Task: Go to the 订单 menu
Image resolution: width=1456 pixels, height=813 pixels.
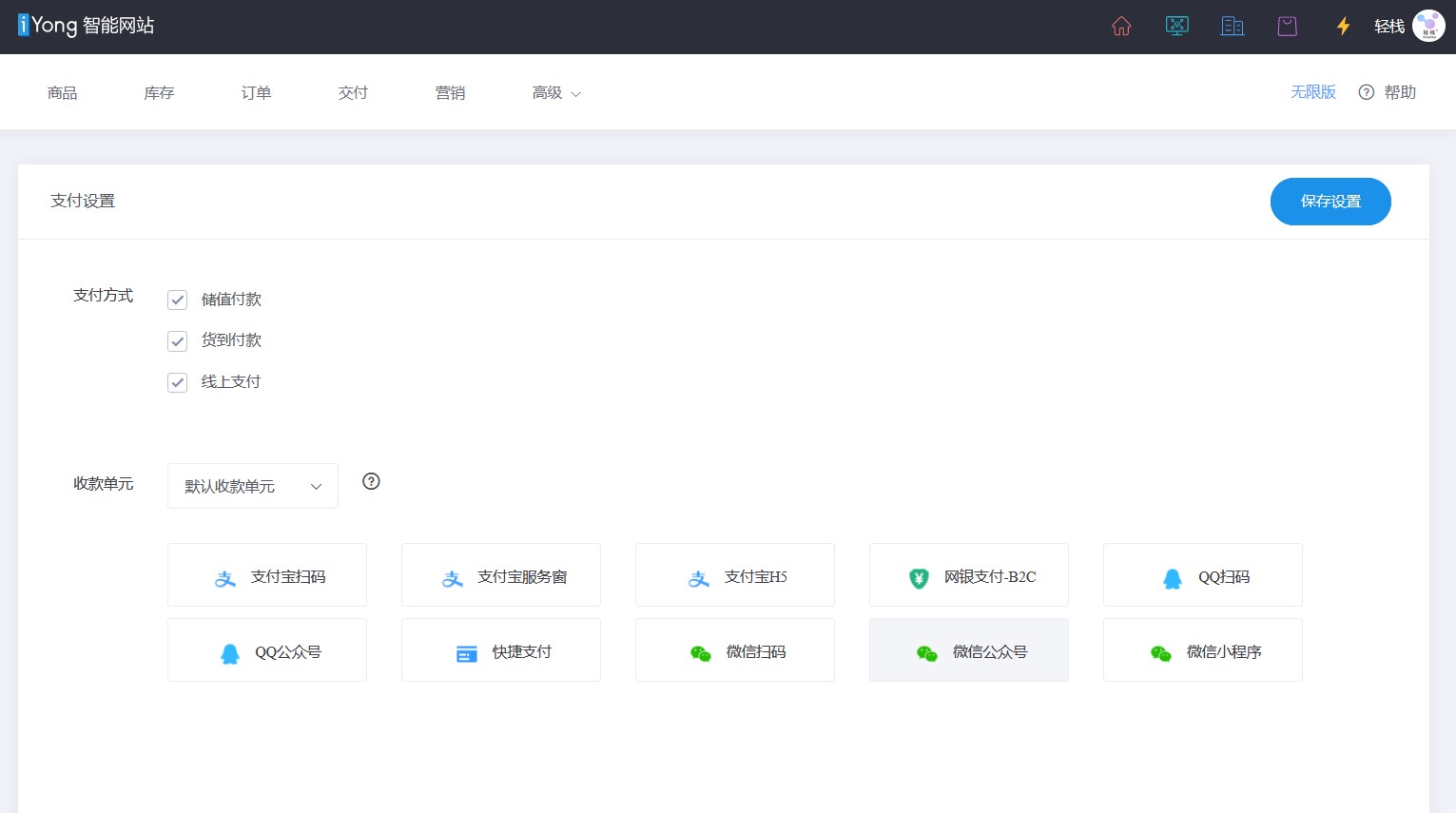Action: pos(256,92)
